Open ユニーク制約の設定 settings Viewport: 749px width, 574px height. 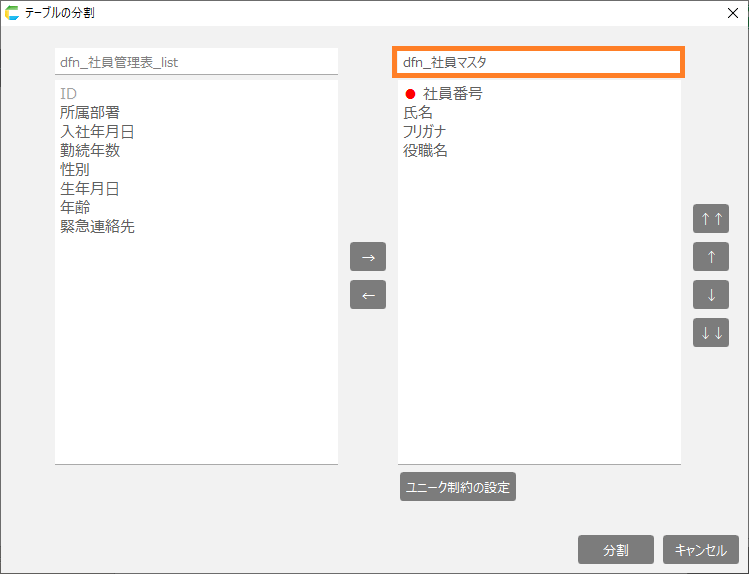457,487
